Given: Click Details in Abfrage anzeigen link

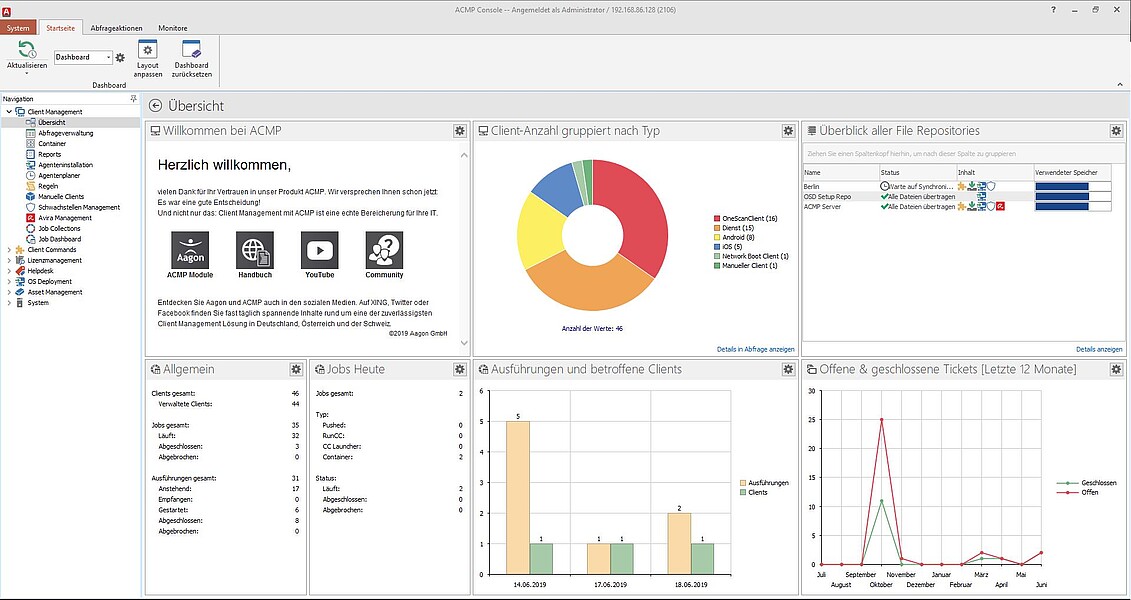Looking at the screenshot, I should tap(755, 349).
